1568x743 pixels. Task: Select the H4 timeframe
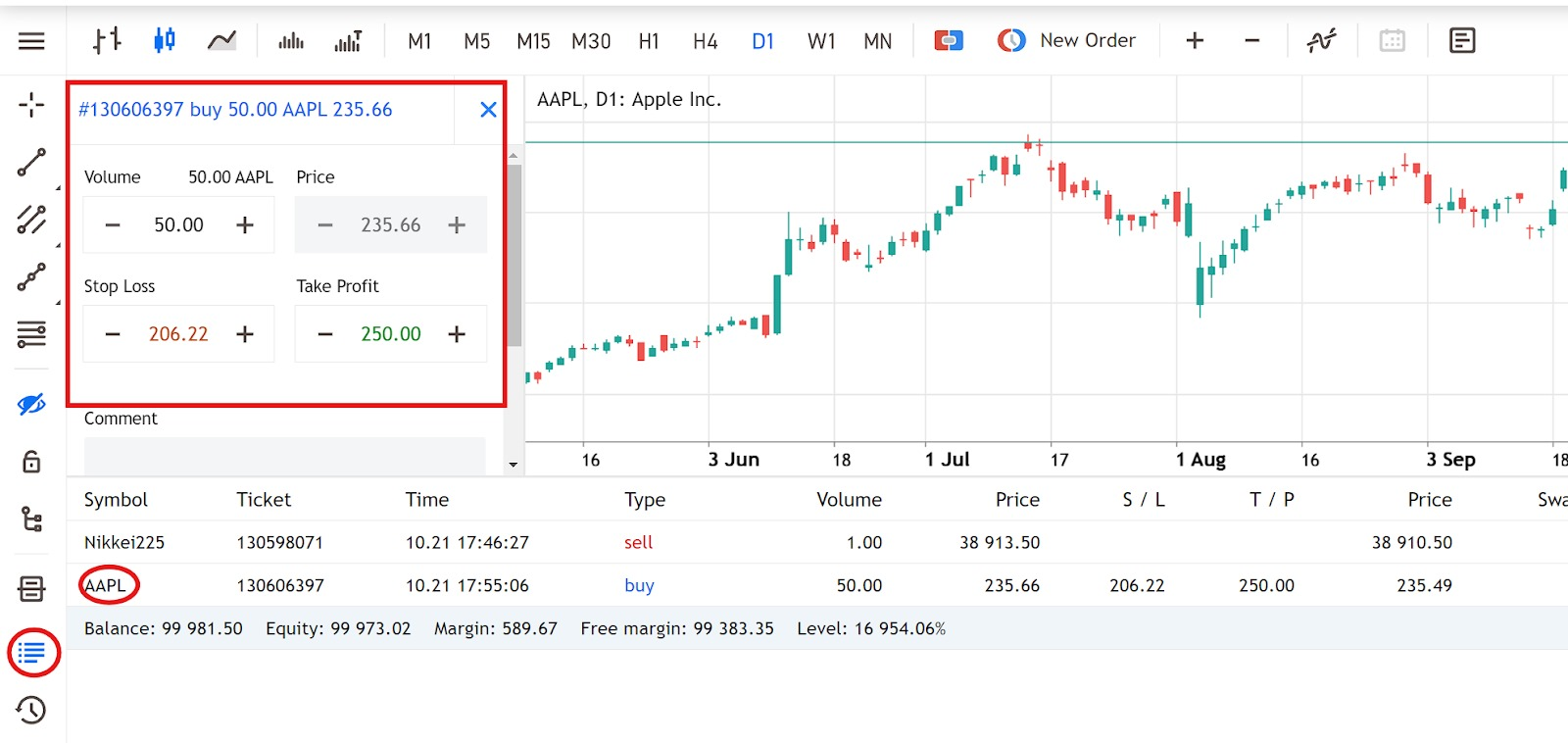(705, 41)
